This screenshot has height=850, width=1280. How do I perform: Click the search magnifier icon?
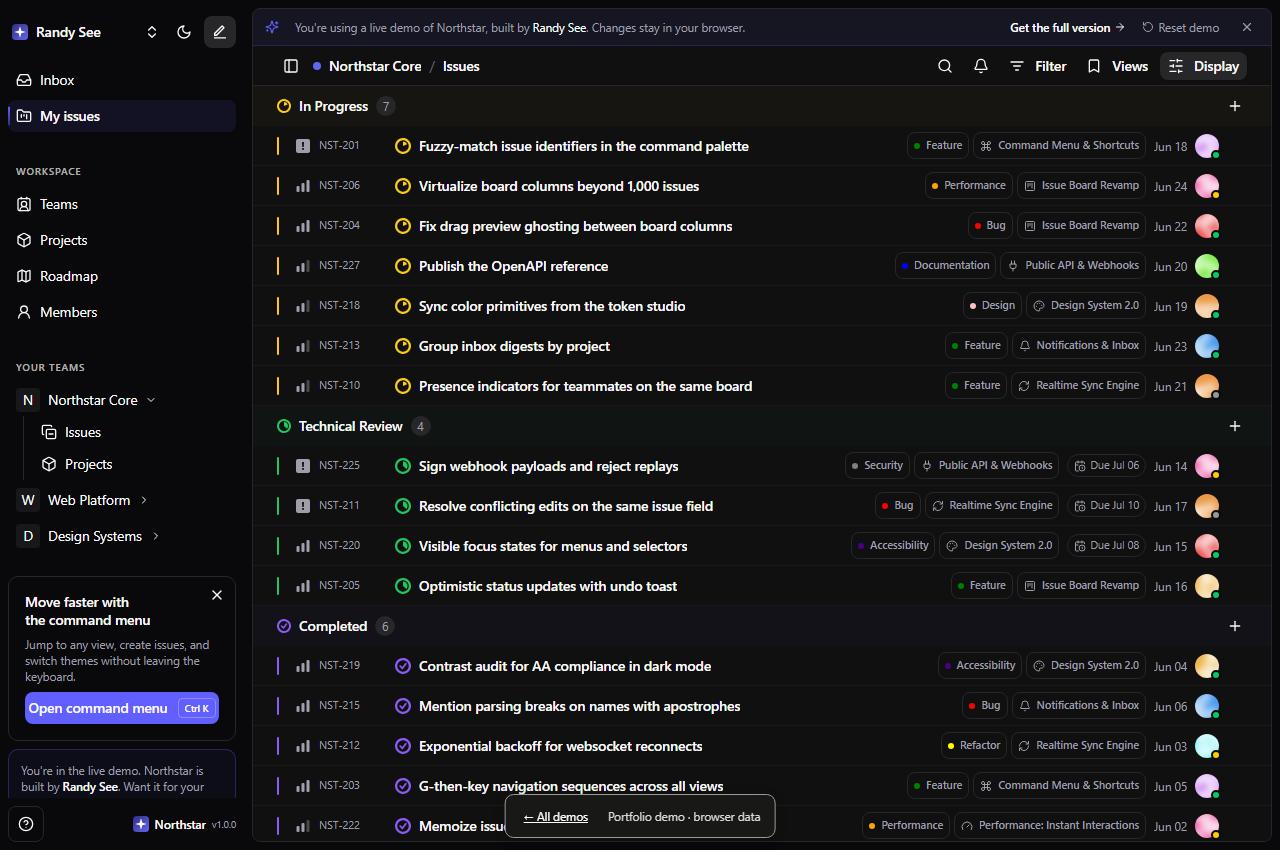click(945, 66)
